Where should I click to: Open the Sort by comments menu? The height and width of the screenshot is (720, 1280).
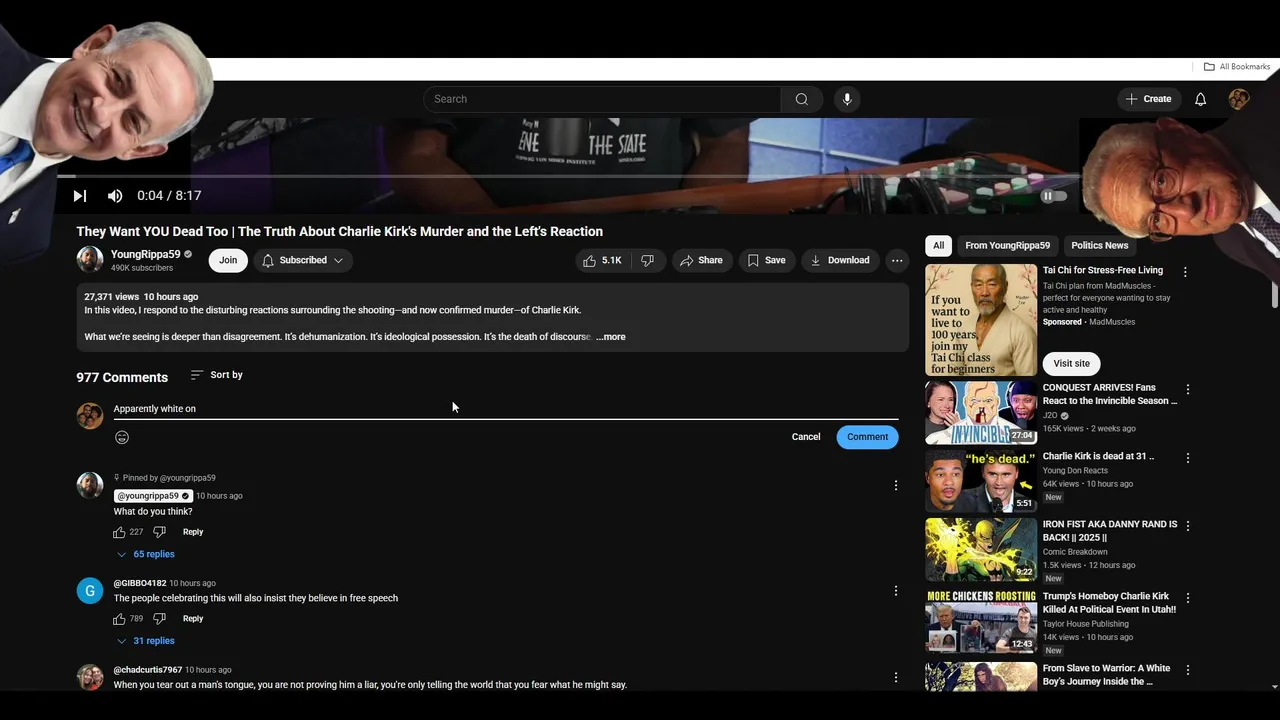pos(217,375)
